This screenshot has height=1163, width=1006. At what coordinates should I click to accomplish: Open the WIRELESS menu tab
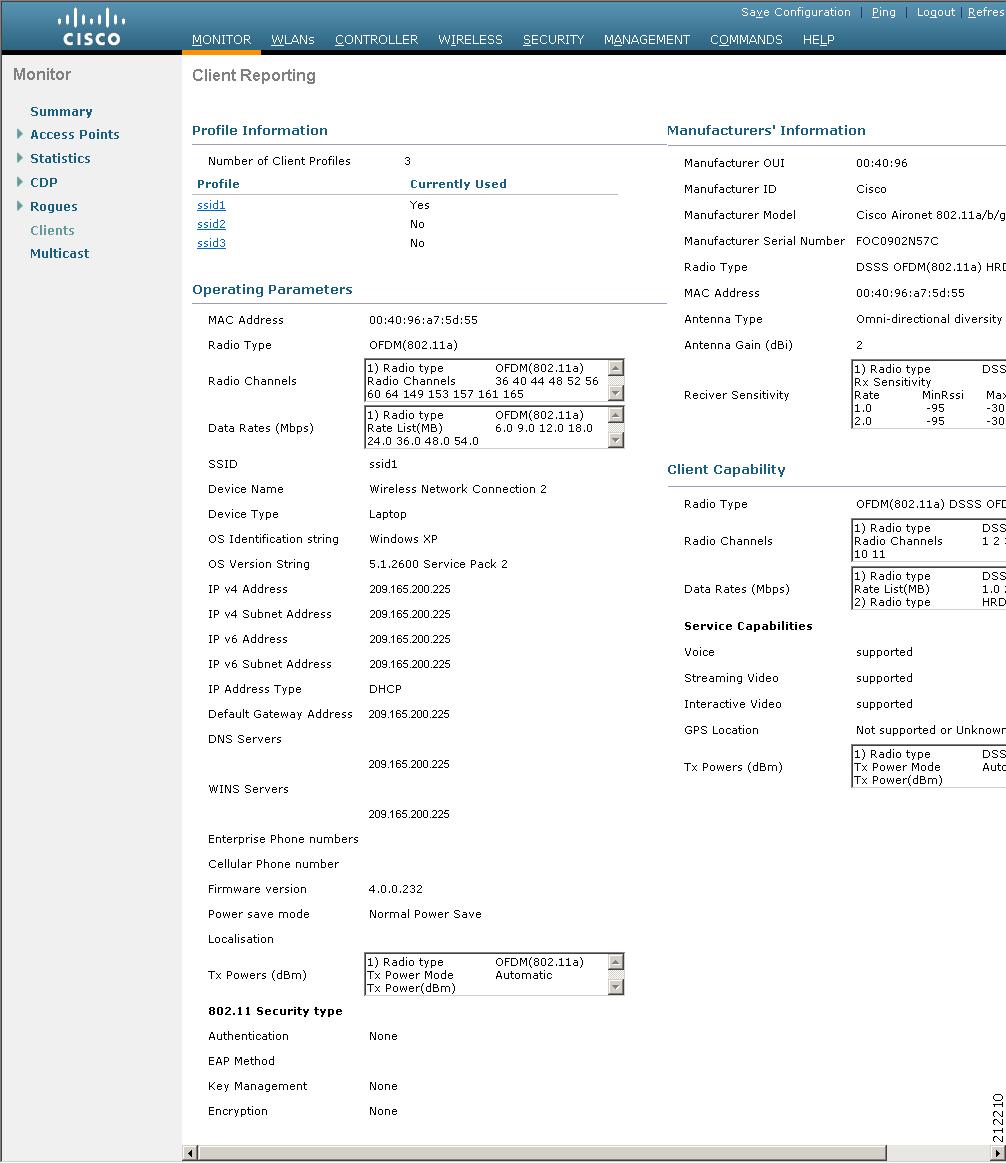(470, 39)
